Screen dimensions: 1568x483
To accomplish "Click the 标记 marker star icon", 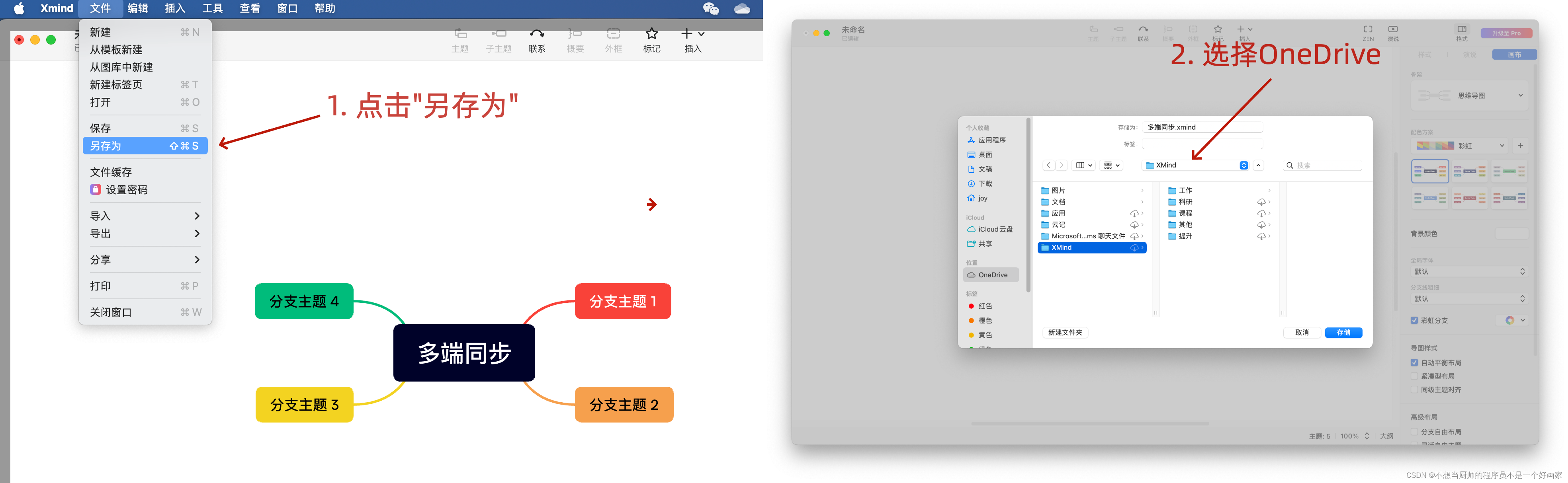I will 651,34.
